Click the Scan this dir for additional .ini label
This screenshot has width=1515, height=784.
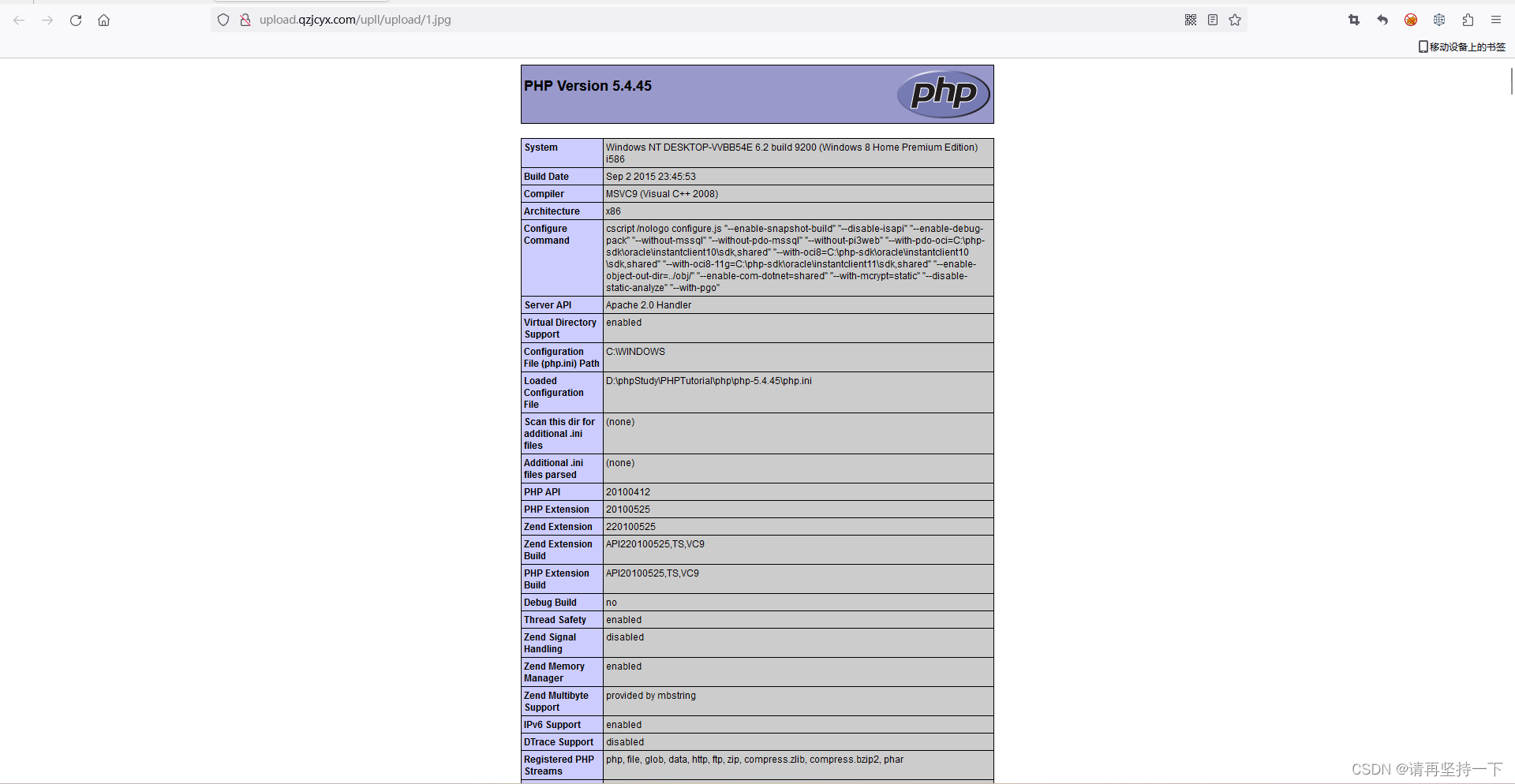[x=559, y=434]
